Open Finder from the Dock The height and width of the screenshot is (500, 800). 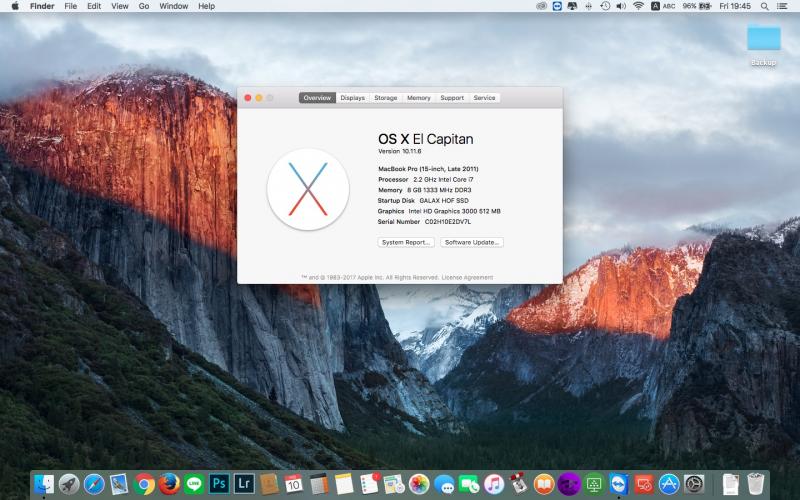(44, 484)
